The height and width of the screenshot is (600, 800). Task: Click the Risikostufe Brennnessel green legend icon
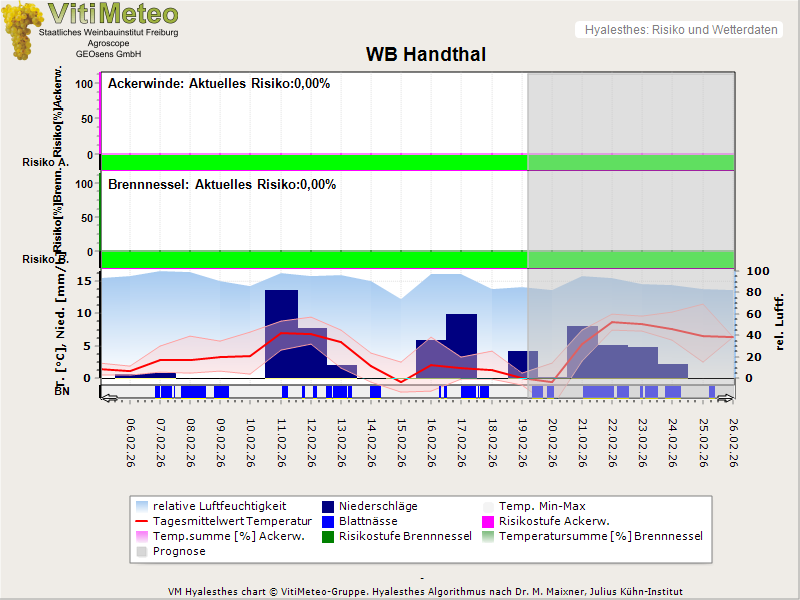click(x=328, y=536)
